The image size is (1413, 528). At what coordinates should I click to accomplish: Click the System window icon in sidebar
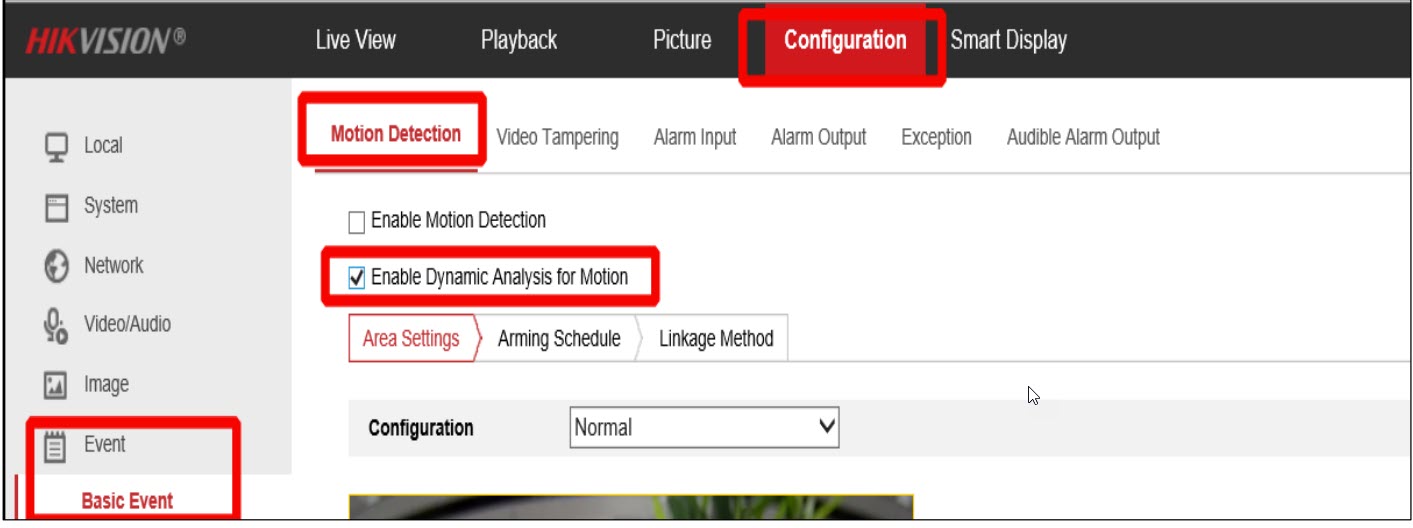pyautogui.click(x=56, y=207)
